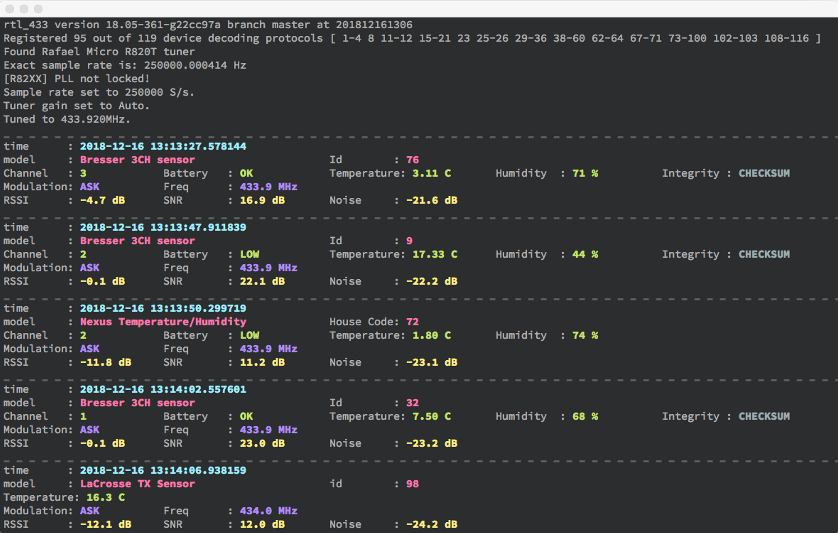Screen dimensions: 838x533
Task: Click timestamp 2018-12-16 13:13:27.578144
Action: coord(163,146)
